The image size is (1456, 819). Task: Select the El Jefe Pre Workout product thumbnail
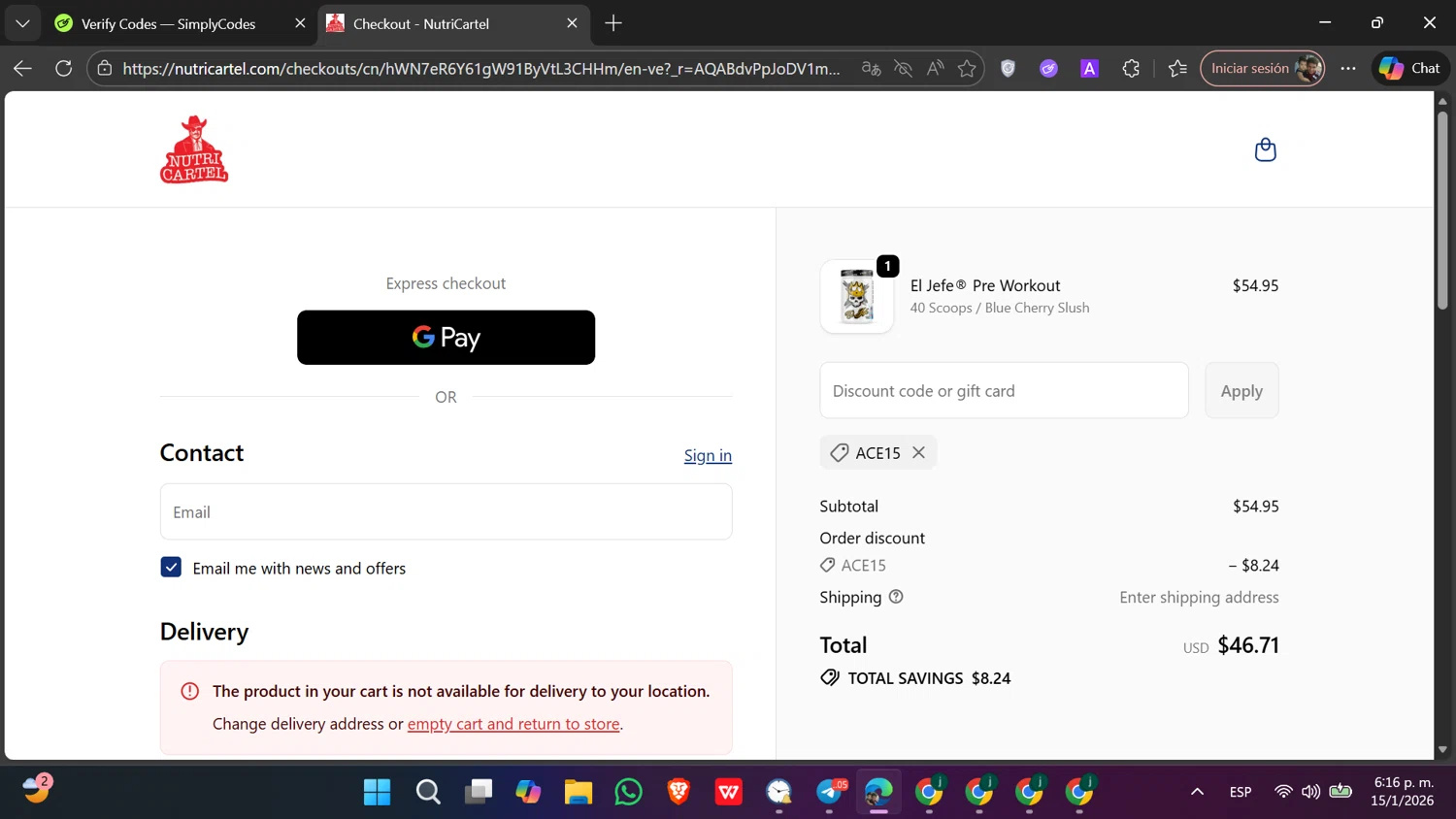(857, 296)
